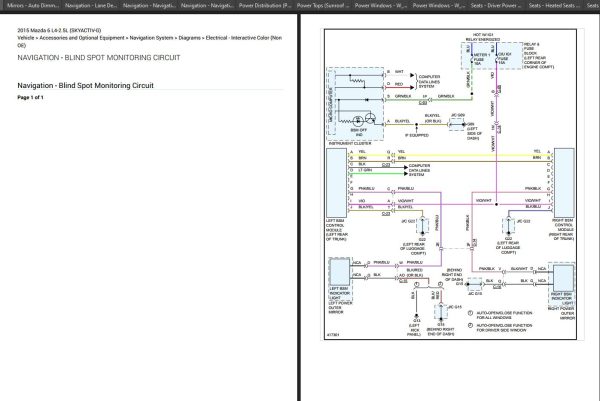Click the BSM OFF IND lamp symbol
The image size is (600, 401).
(x=358, y=121)
